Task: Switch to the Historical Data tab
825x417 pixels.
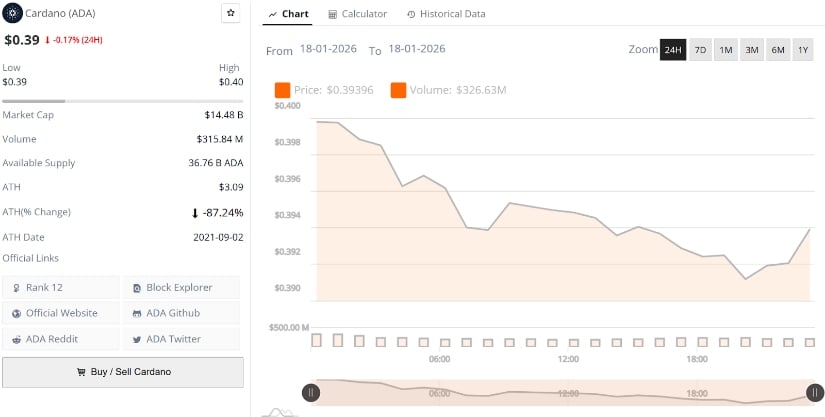Action: coord(446,14)
